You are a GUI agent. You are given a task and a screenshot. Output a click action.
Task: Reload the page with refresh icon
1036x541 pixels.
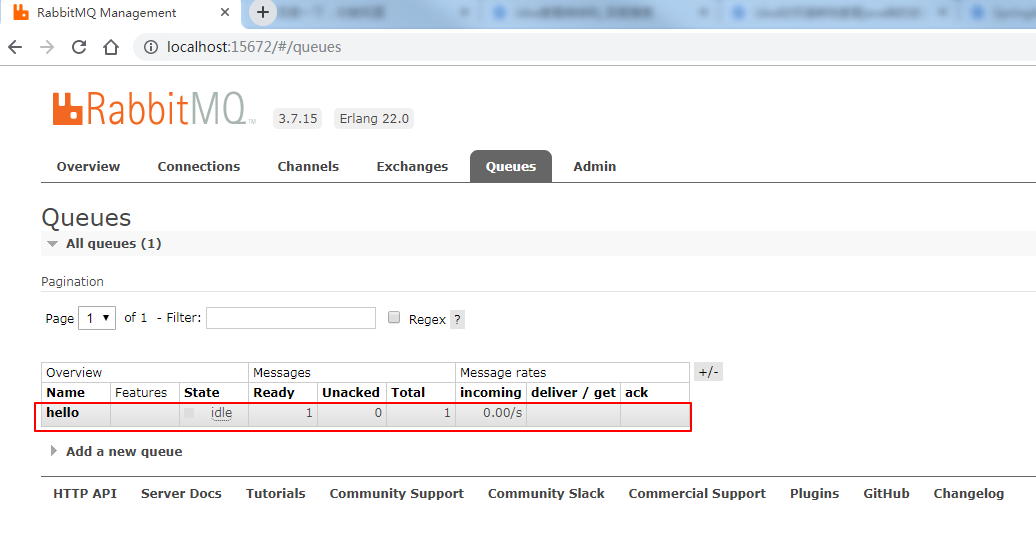pyautogui.click(x=79, y=47)
